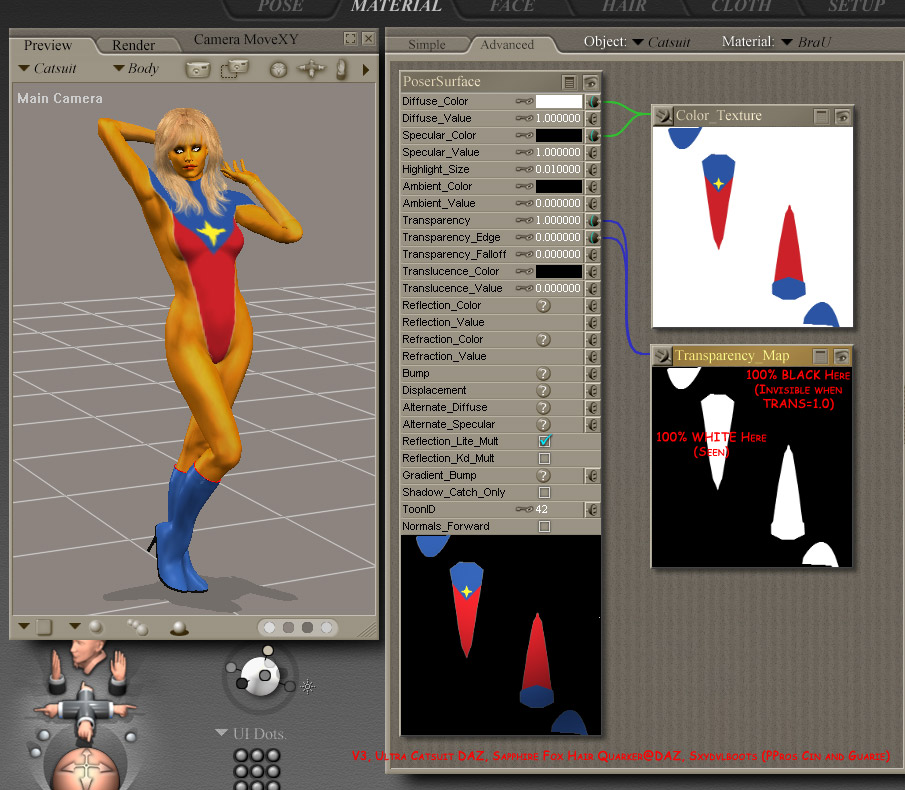Click the Diffuse_Value number field
Viewport: 905px width, 790px height.
(x=559, y=118)
